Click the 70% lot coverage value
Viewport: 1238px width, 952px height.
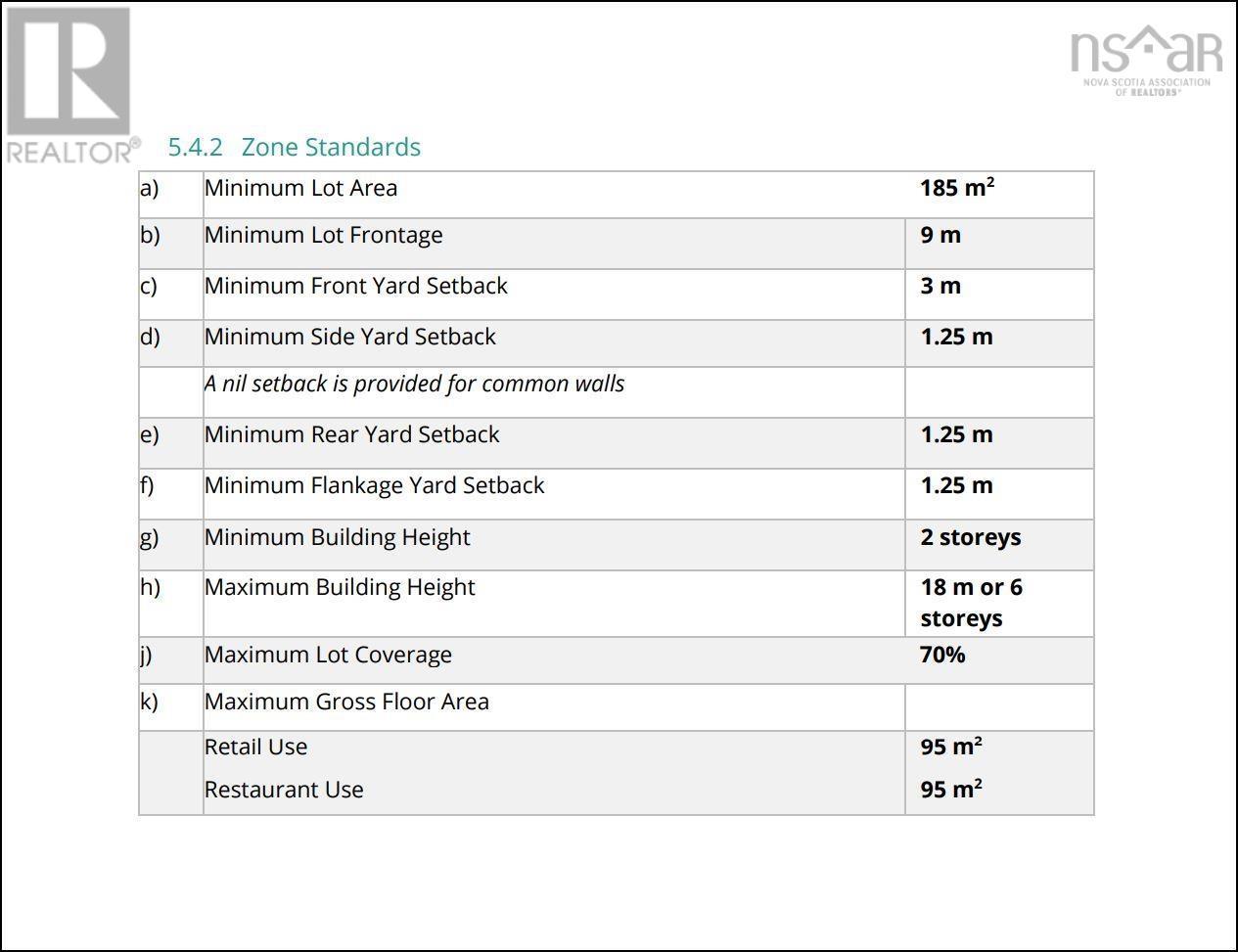pos(942,655)
